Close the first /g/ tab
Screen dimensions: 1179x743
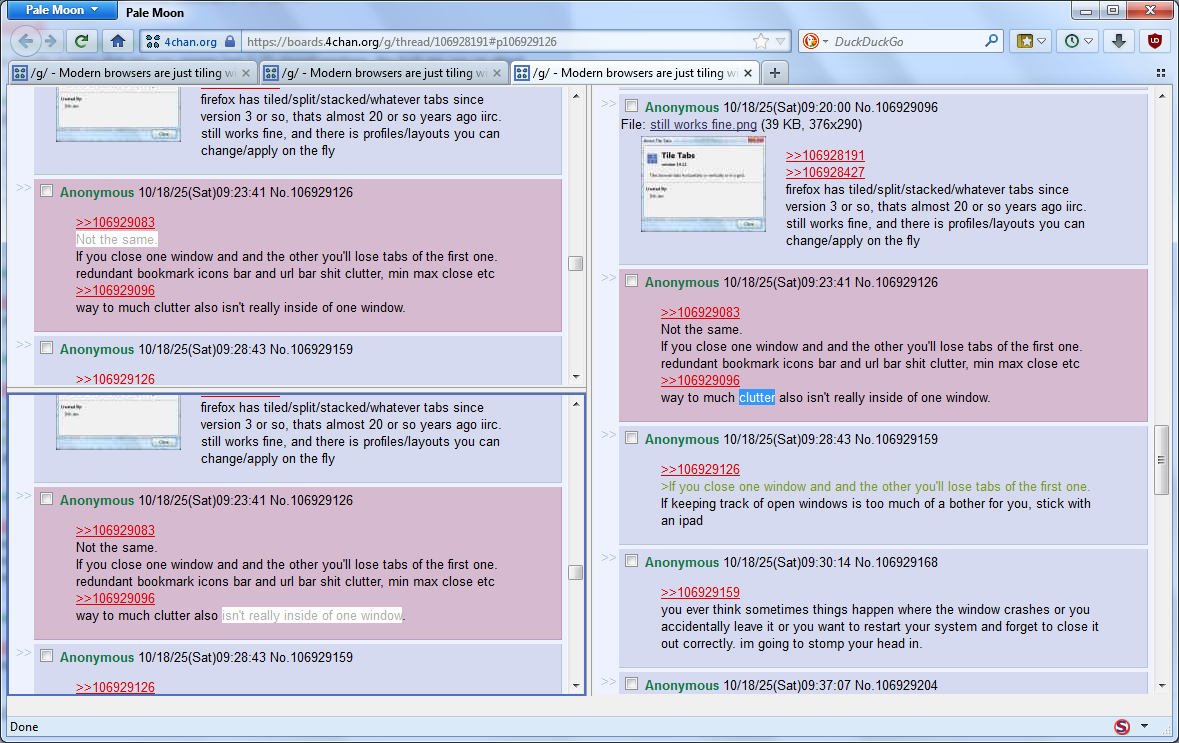pyautogui.click(x=246, y=73)
